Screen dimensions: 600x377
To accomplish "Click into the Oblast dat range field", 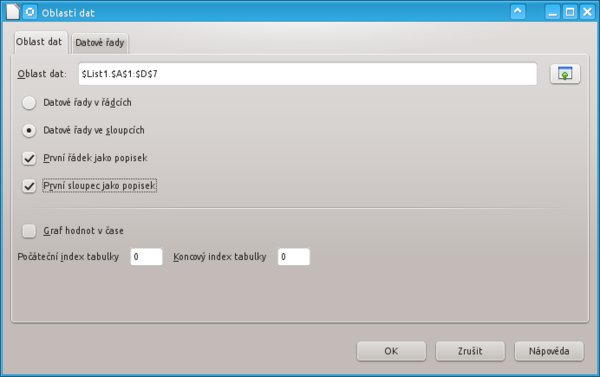I will click(x=308, y=74).
